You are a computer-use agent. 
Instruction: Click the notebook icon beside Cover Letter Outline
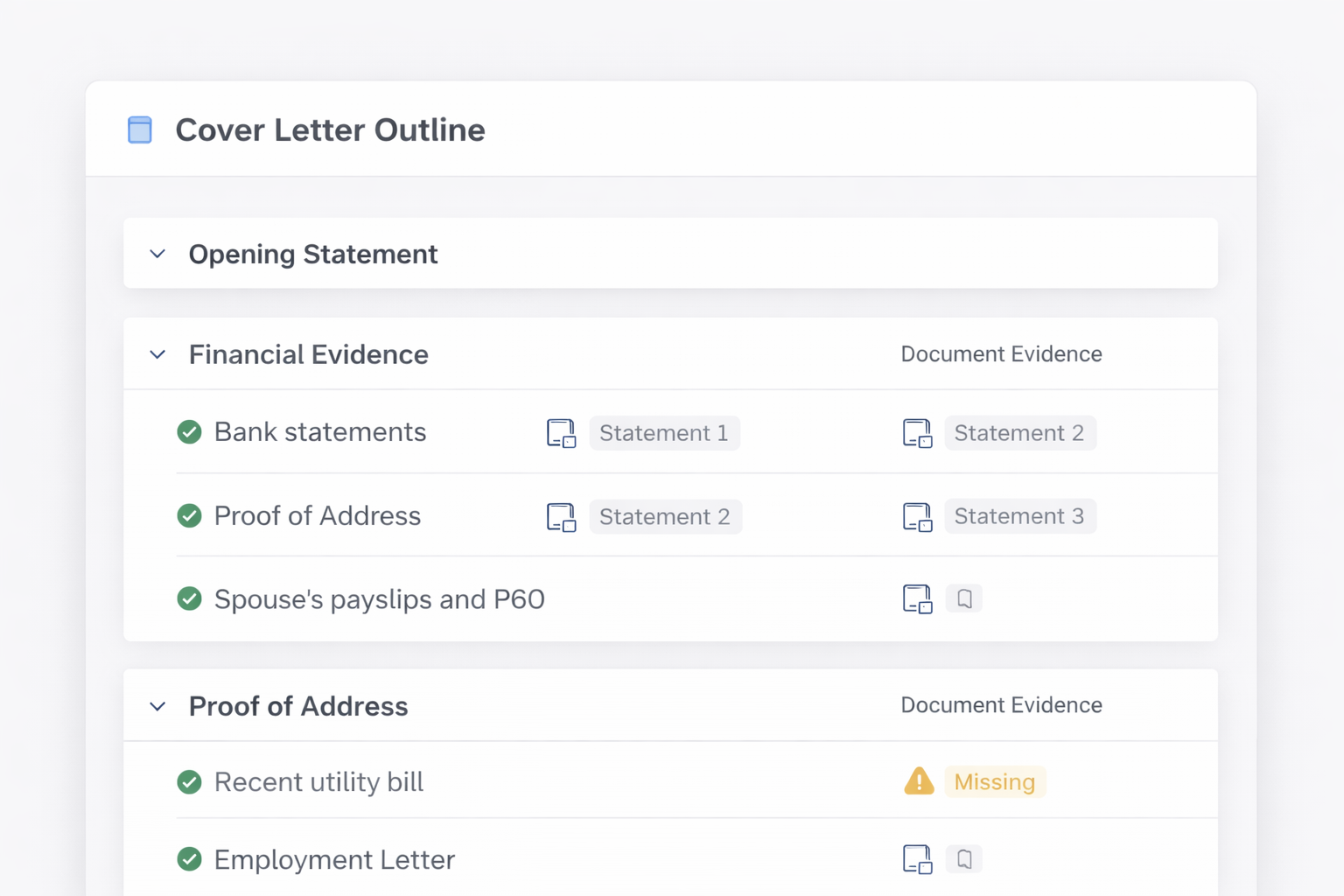click(139, 129)
